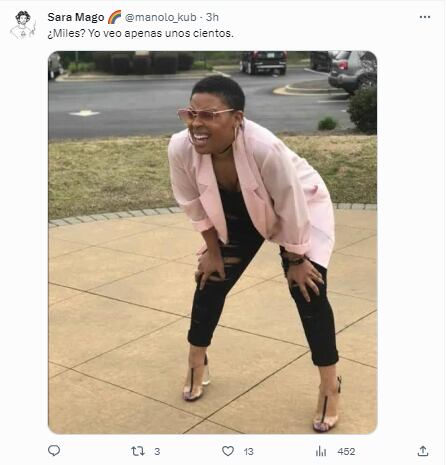
Task: Open the 3h timestamp link
Action: tap(212, 17)
